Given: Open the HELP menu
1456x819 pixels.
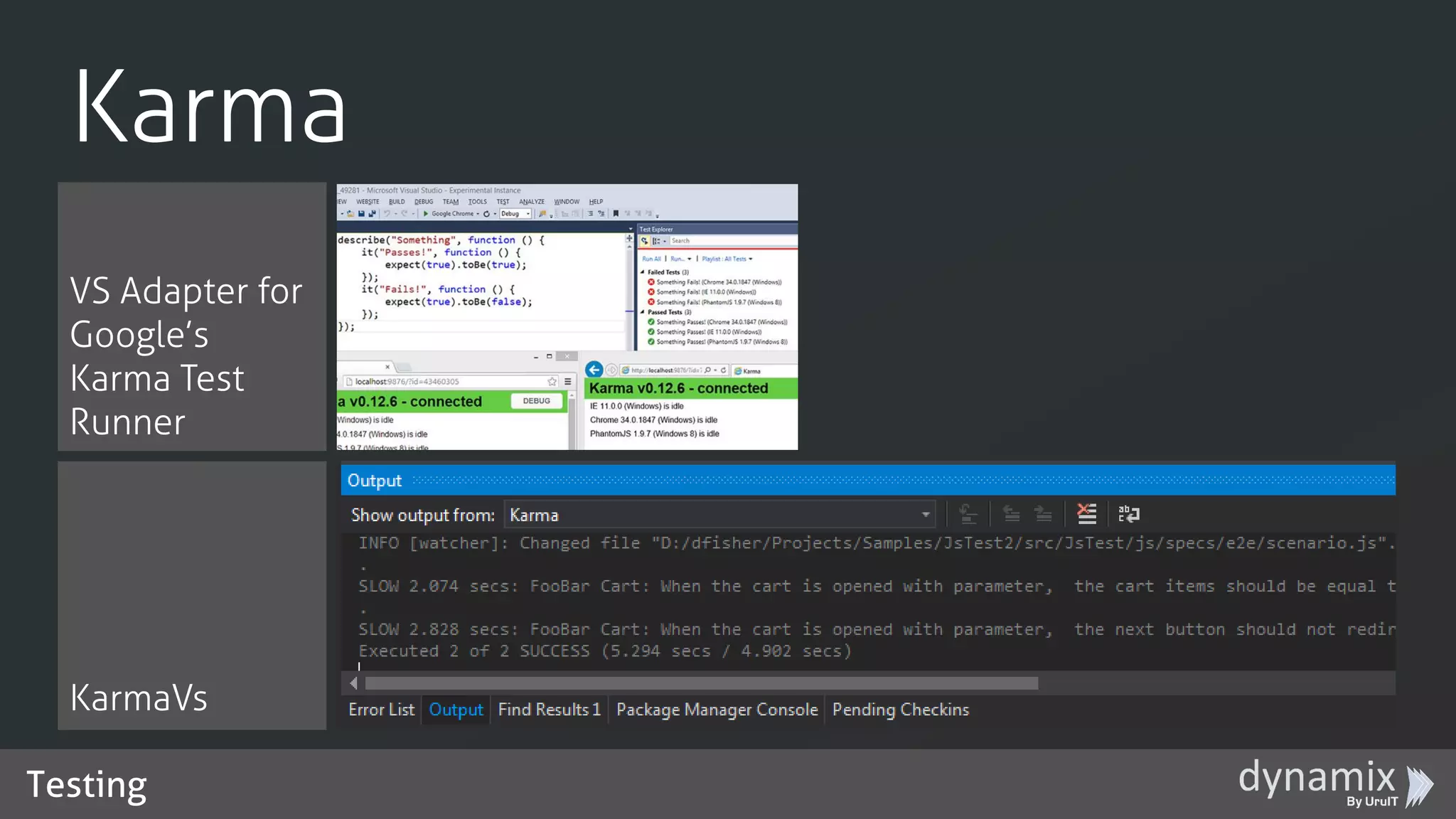Looking at the screenshot, I should coord(596,202).
